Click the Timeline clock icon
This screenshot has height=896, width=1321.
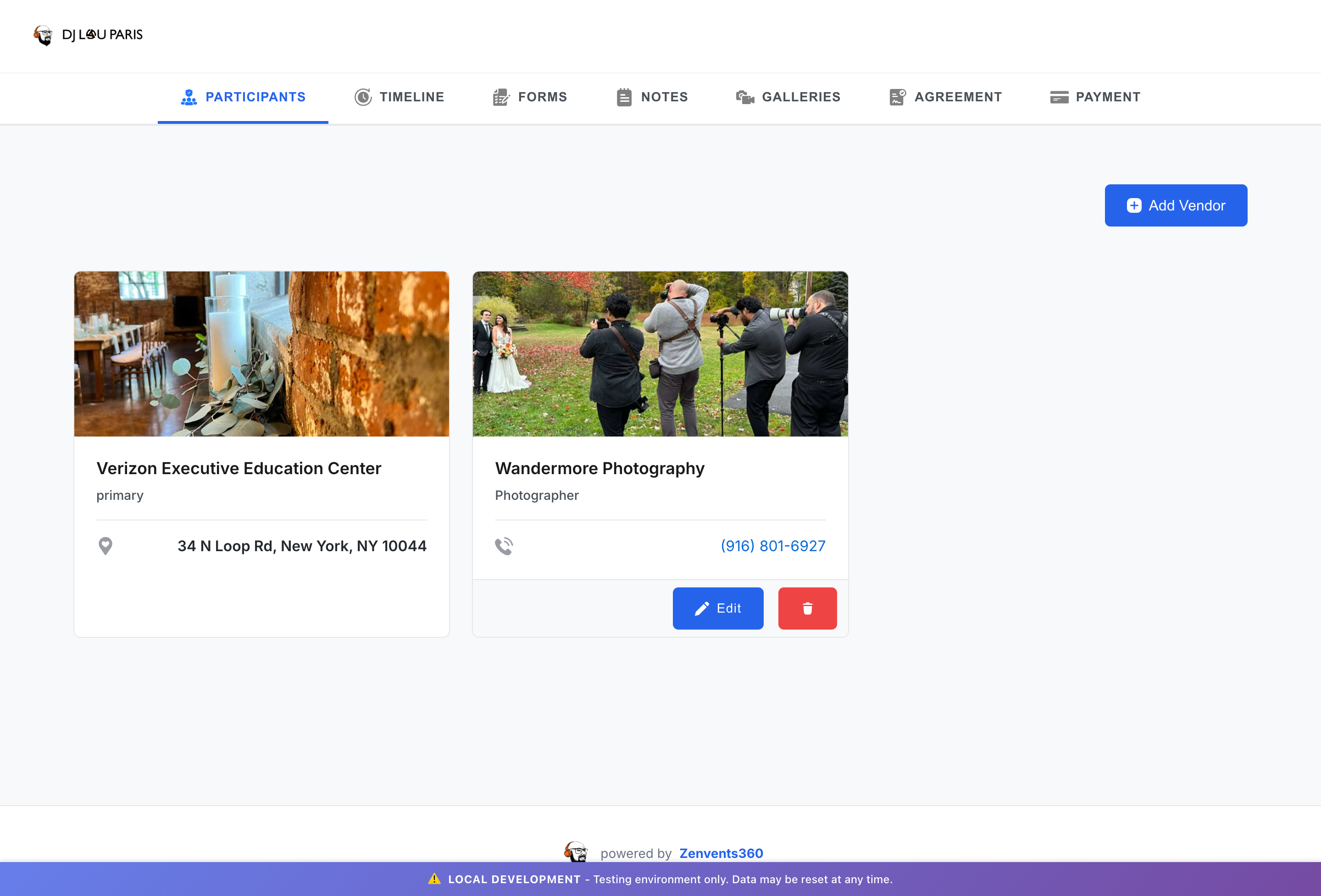(x=363, y=97)
